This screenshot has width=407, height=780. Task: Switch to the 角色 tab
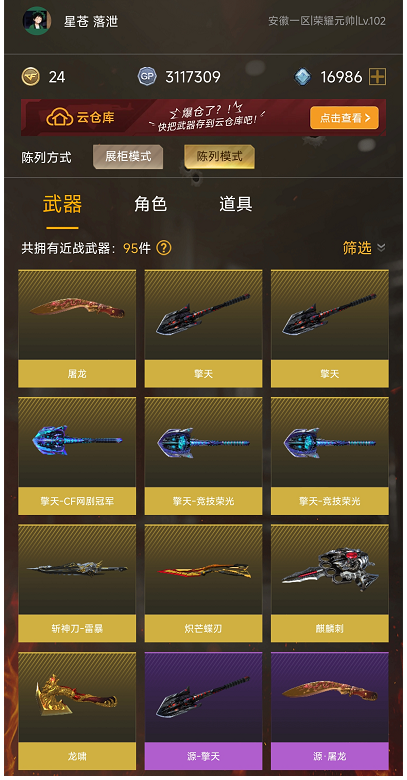(x=150, y=204)
